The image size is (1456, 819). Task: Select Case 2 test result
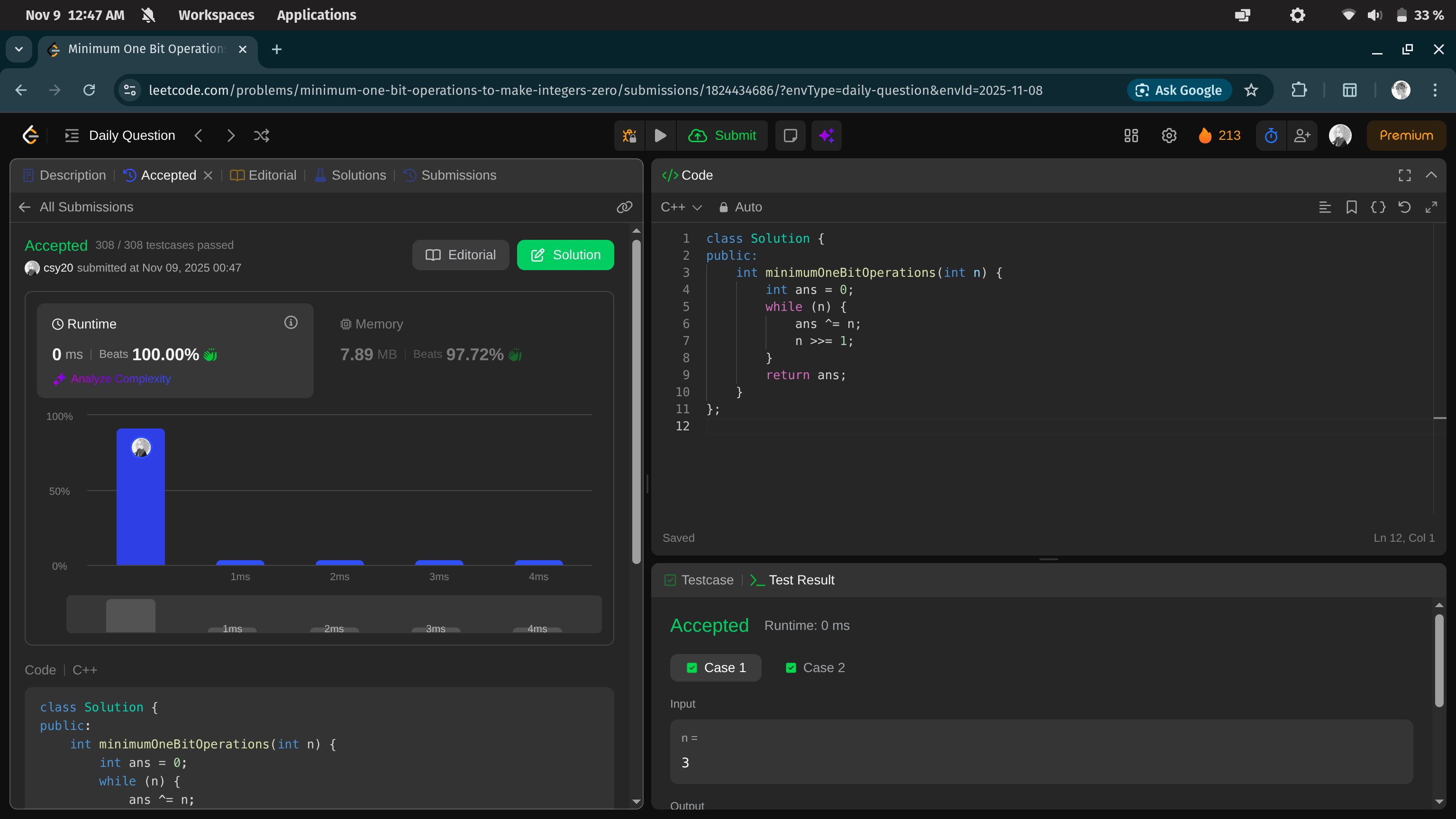(815, 667)
